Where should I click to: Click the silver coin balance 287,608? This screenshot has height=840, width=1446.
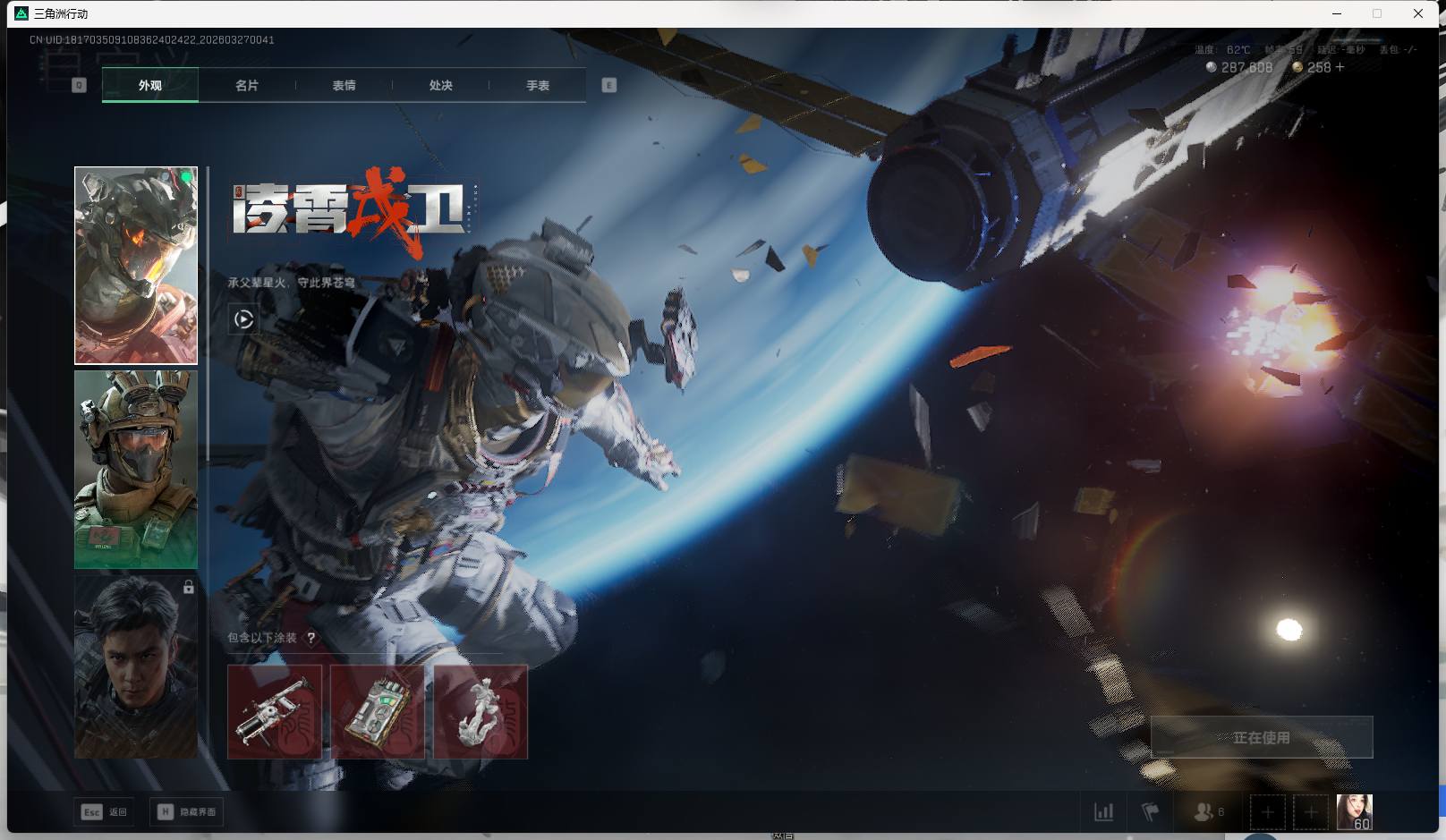[1239, 67]
